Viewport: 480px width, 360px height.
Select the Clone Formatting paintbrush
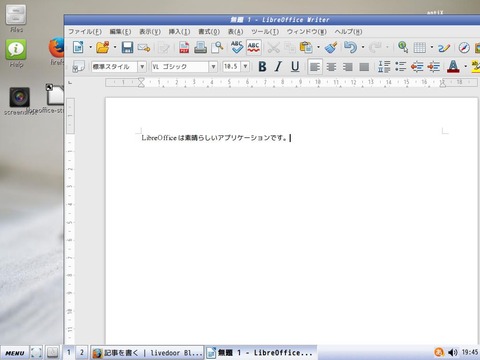tap(331, 47)
